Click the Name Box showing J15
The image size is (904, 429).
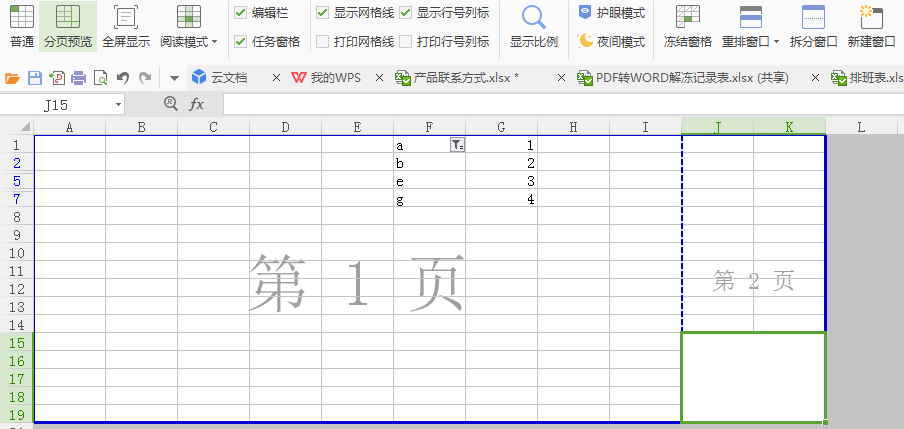(55, 104)
